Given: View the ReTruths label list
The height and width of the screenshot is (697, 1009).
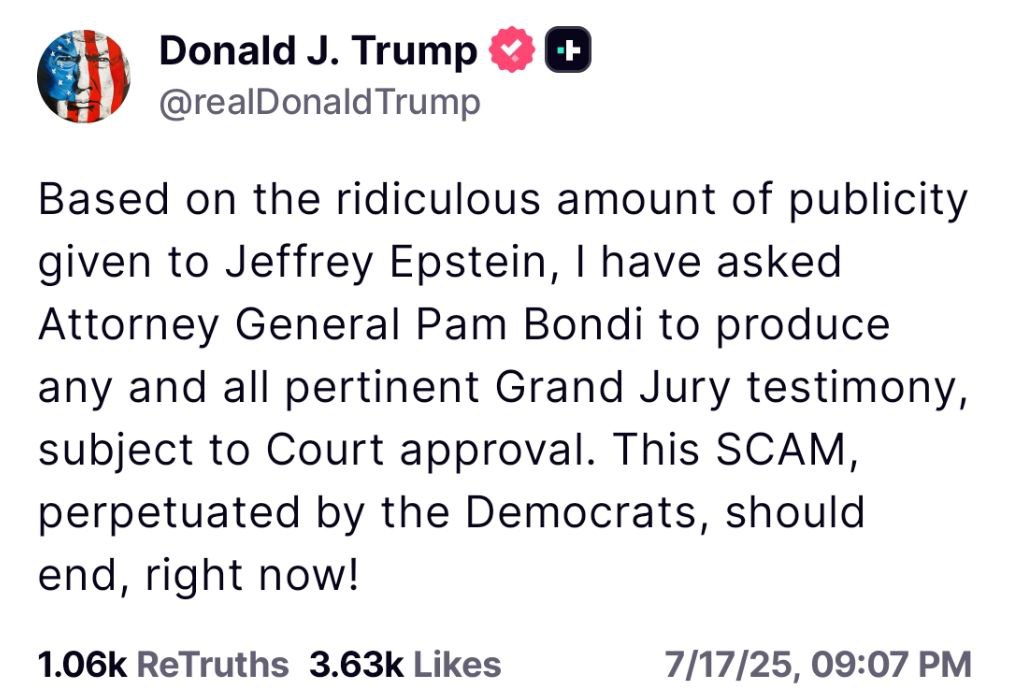Looking at the screenshot, I should point(213,664).
